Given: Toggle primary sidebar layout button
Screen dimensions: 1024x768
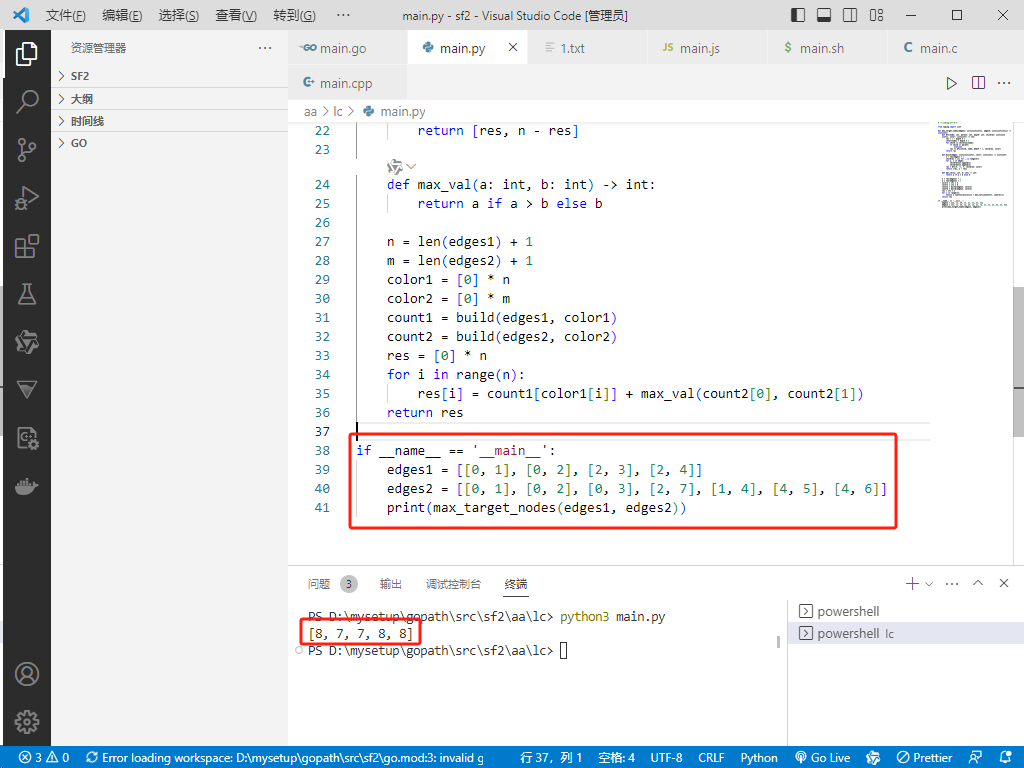Looking at the screenshot, I should coord(797,15).
